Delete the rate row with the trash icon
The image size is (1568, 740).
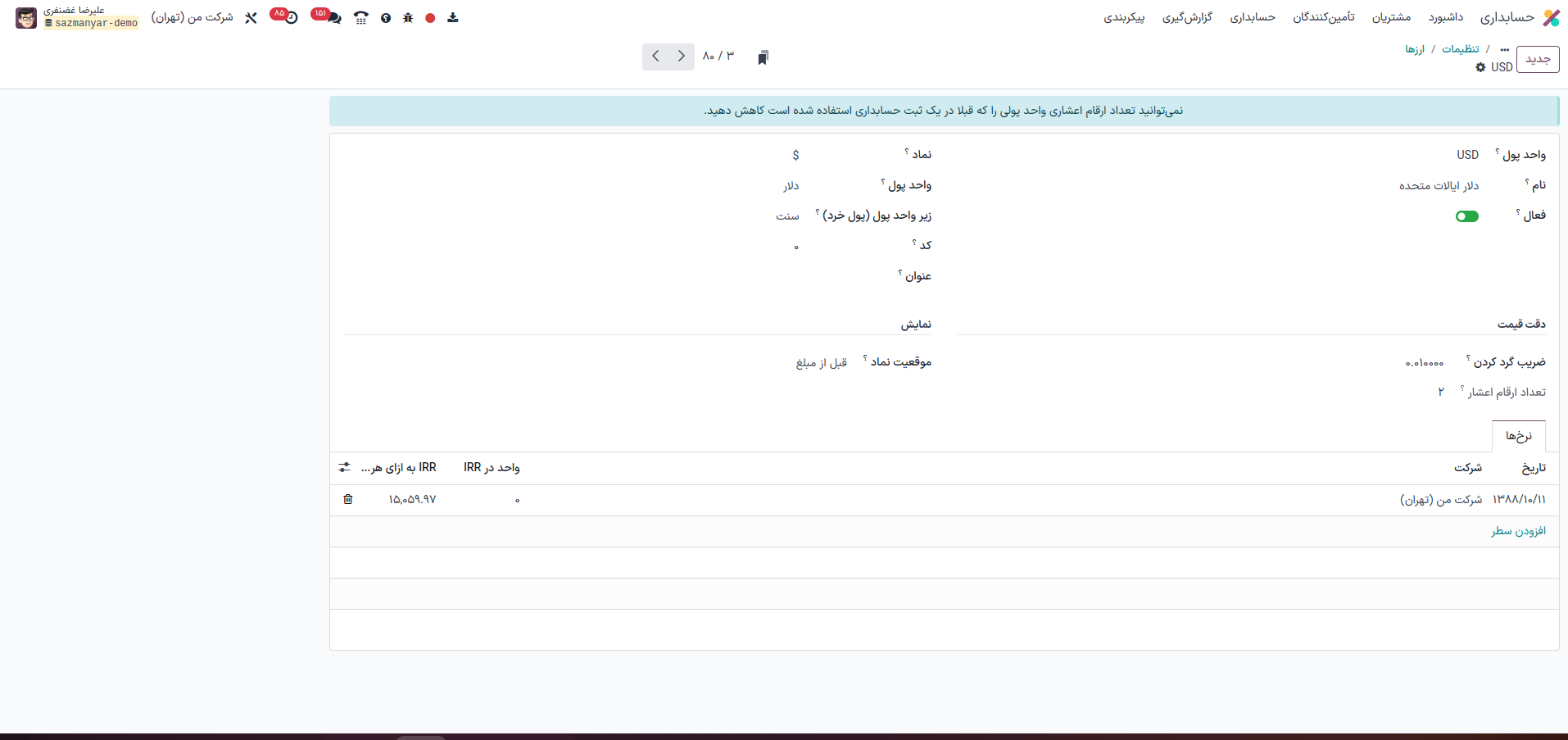[348, 499]
